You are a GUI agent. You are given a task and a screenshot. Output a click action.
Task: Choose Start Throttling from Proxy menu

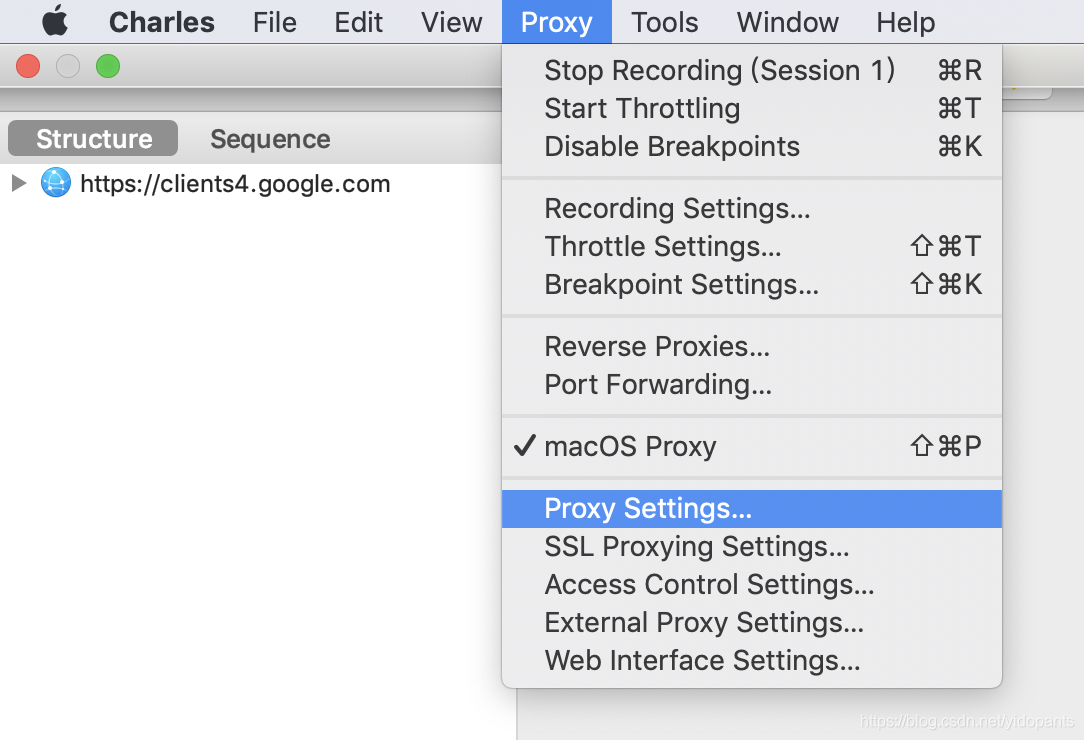click(751, 109)
